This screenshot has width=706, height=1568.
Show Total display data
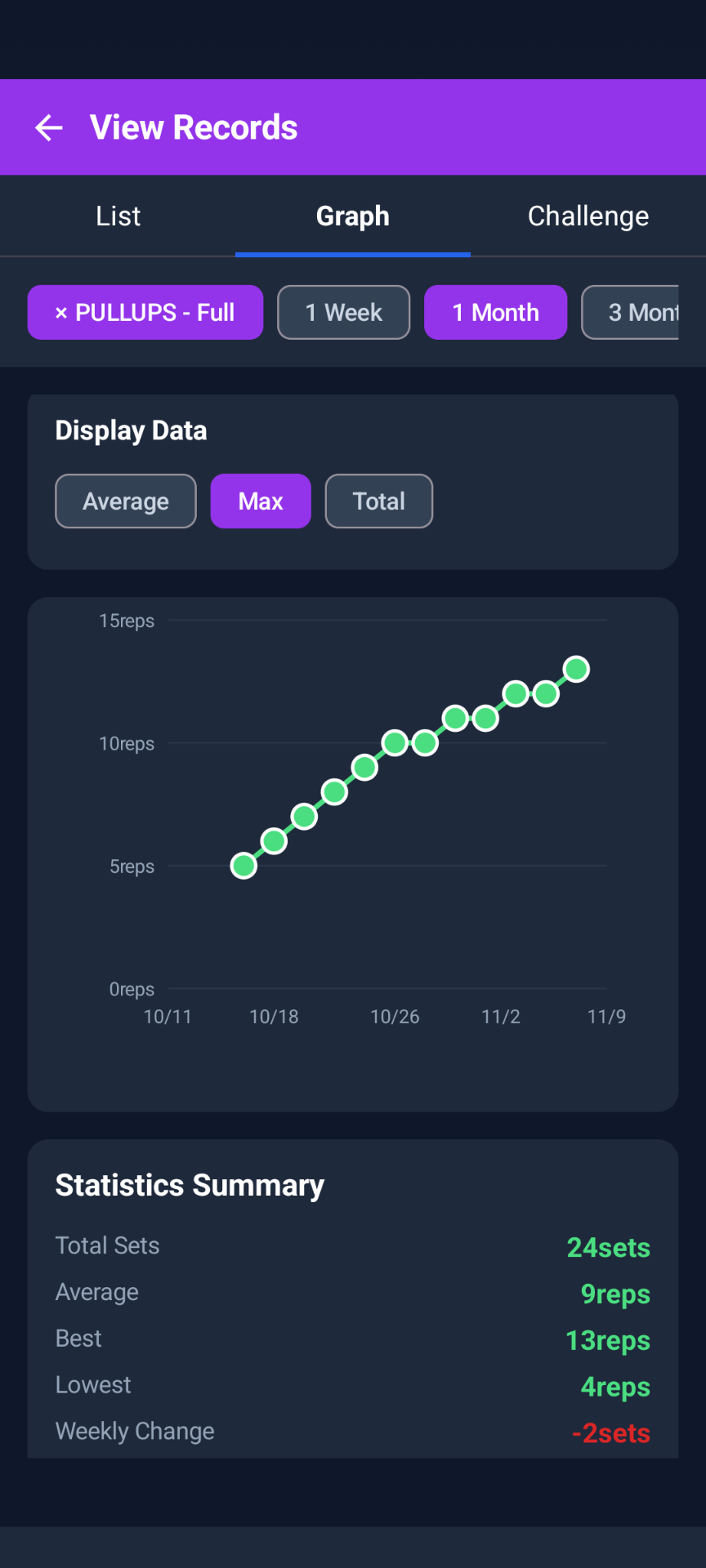378,501
